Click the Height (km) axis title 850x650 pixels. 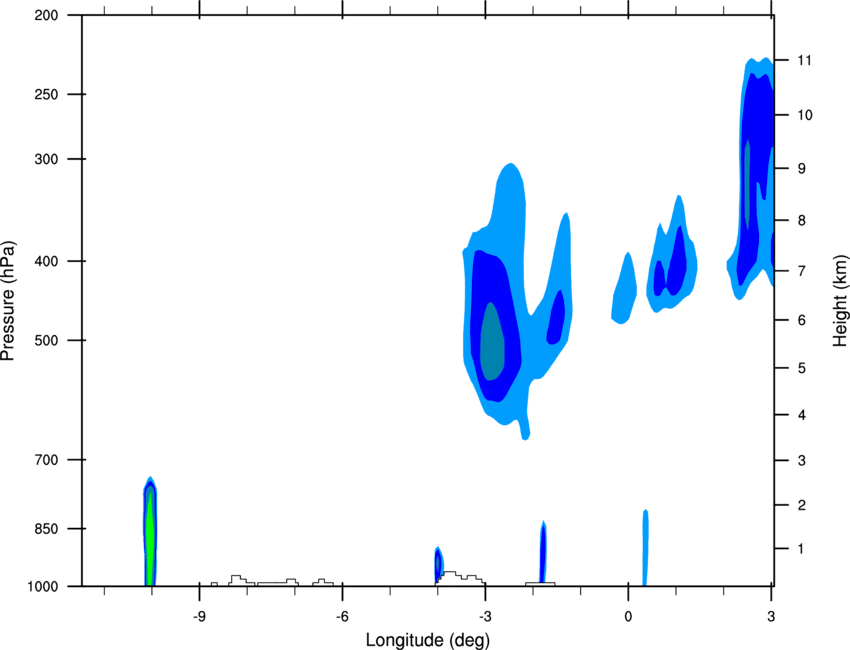(x=840, y=300)
